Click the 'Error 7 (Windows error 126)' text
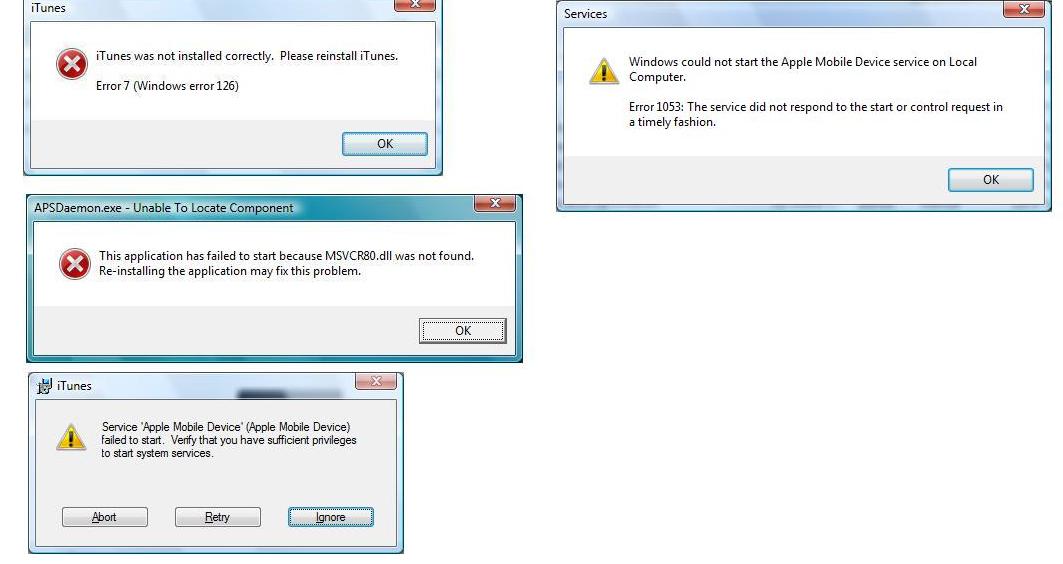This screenshot has width=1063, height=564. [x=167, y=85]
